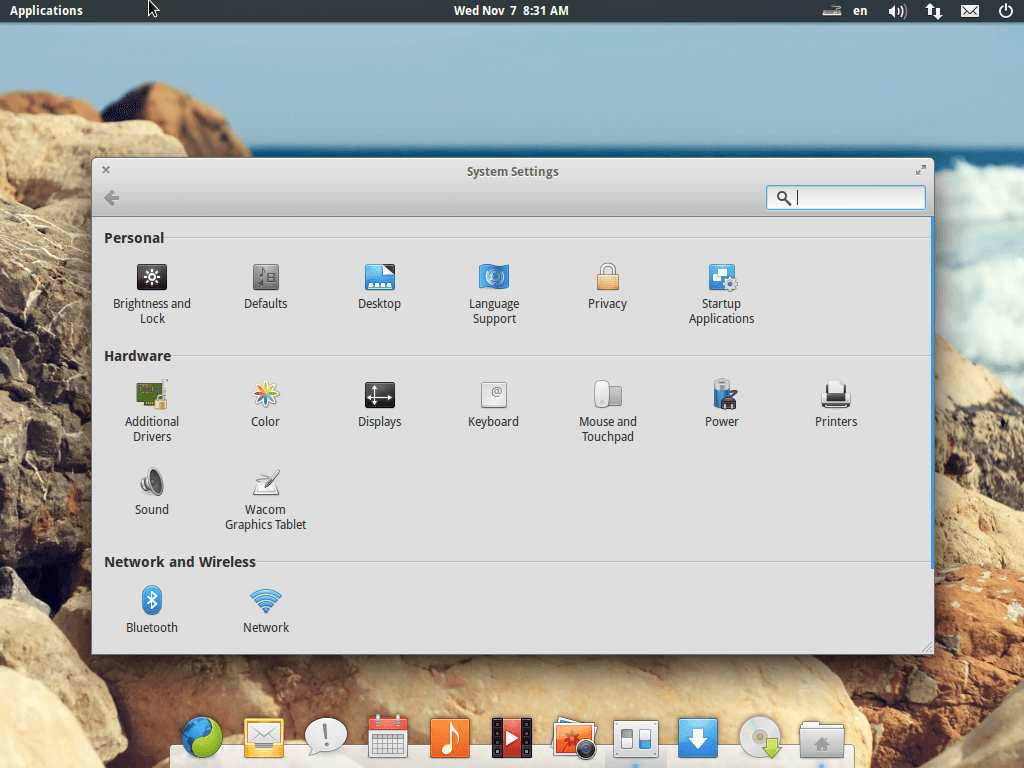1024x768 pixels.
Task: Open Language Support settings
Action: click(x=494, y=293)
